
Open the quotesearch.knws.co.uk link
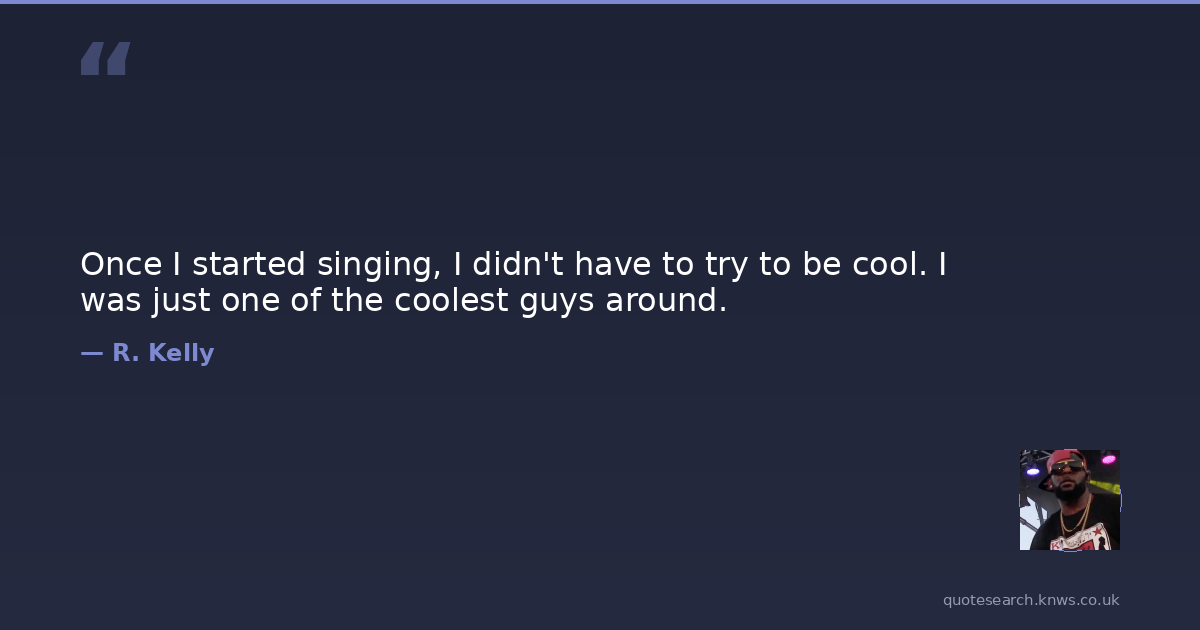click(1030, 600)
